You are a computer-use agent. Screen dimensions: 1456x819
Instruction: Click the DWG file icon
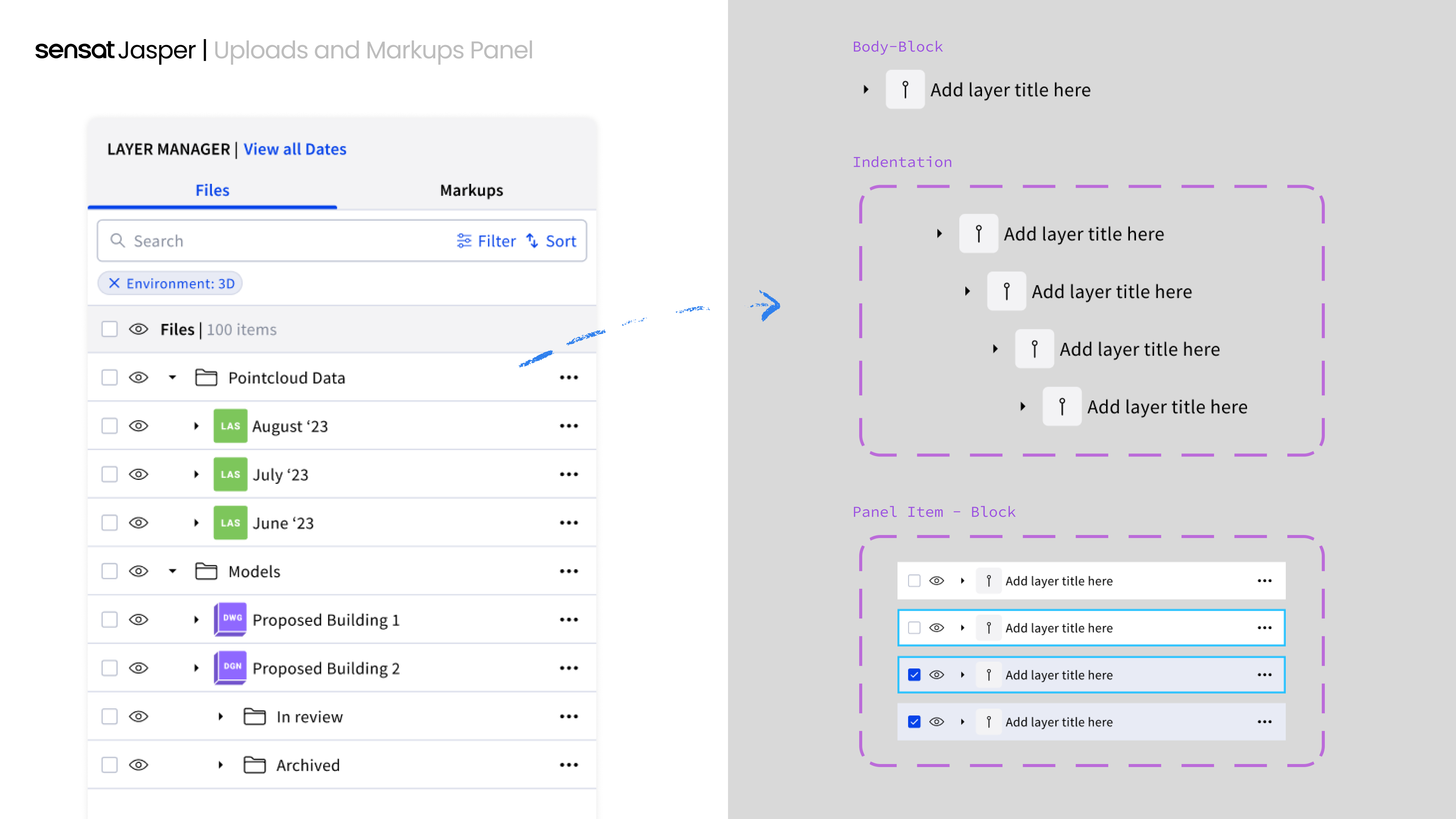(x=230, y=620)
